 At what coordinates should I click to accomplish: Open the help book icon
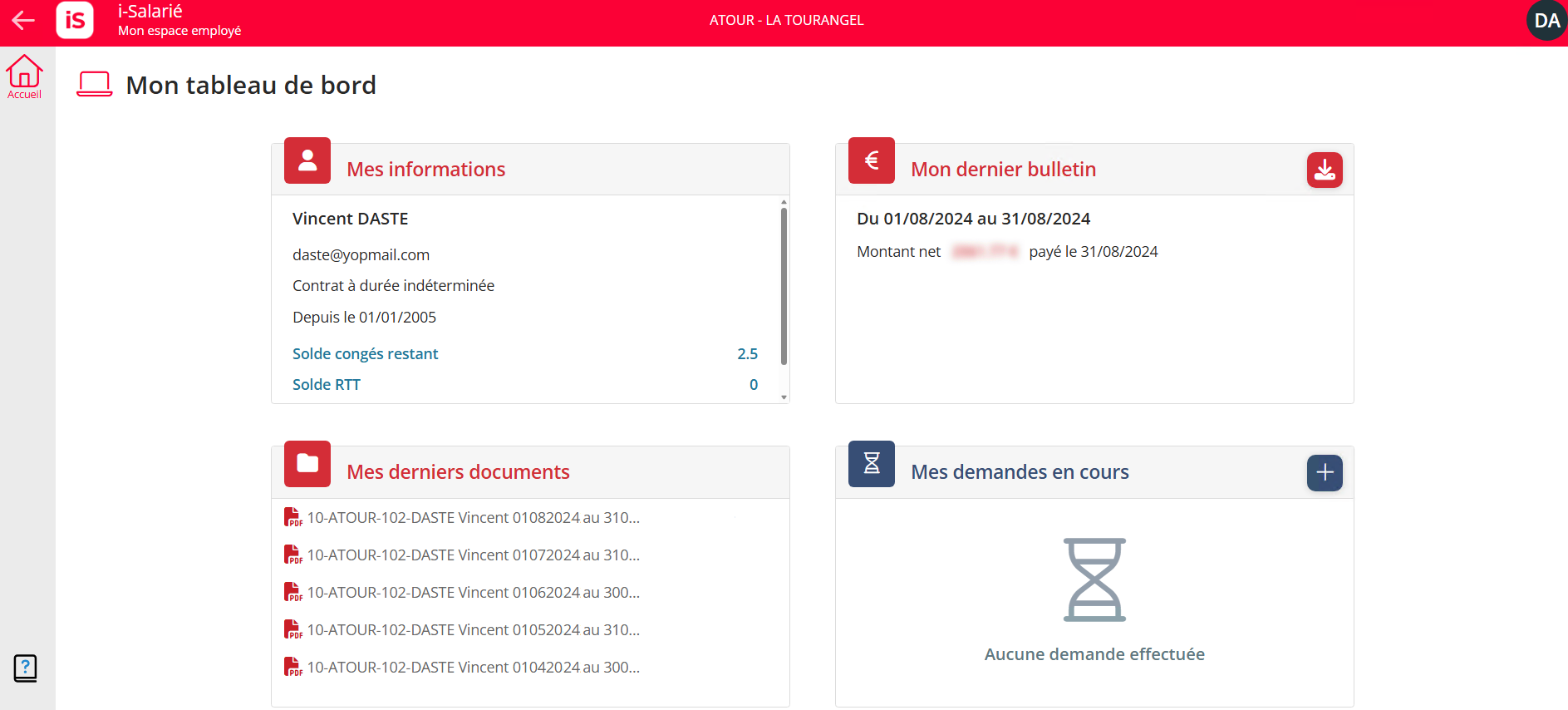pyautogui.click(x=25, y=668)
